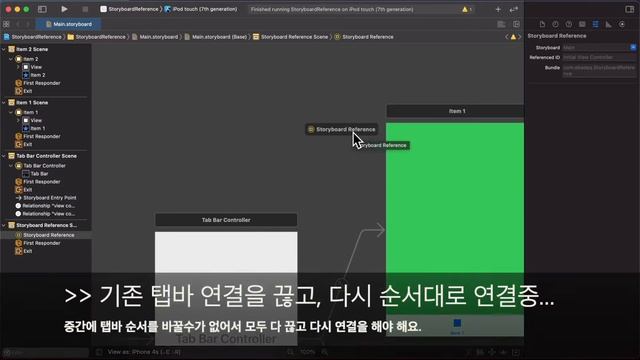Show the History inspector

pos(555,24)
